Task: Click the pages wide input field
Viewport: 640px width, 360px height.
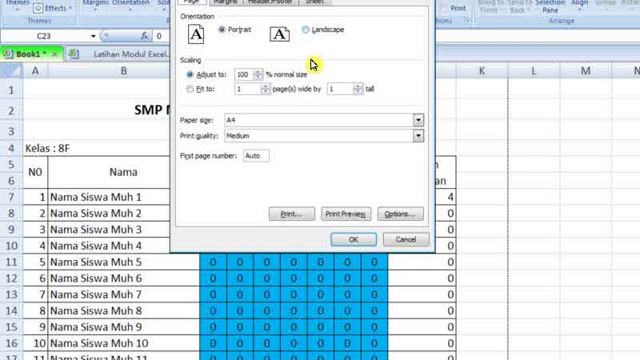Action: point(248,89)
